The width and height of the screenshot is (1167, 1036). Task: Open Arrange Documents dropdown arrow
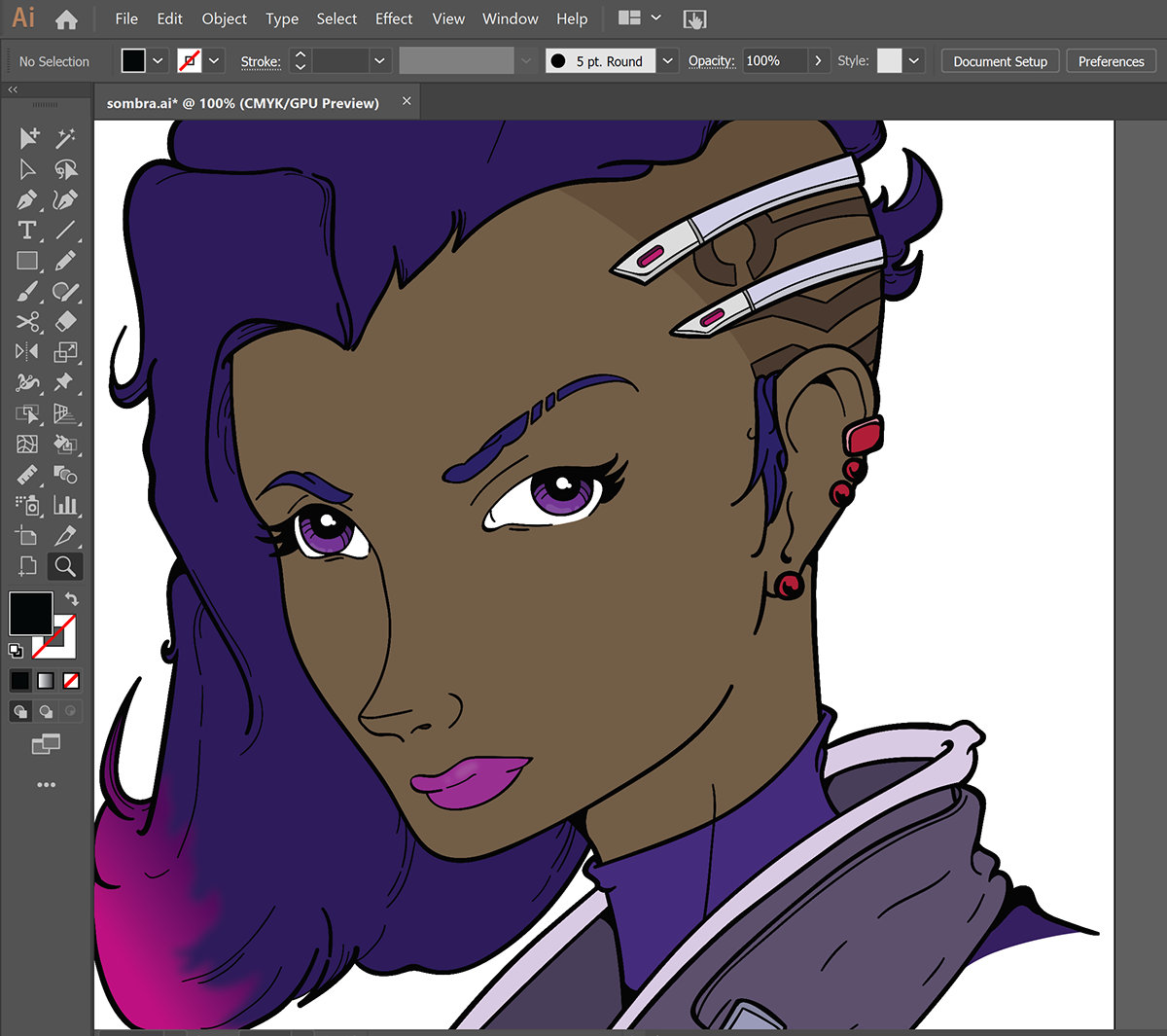655,18
